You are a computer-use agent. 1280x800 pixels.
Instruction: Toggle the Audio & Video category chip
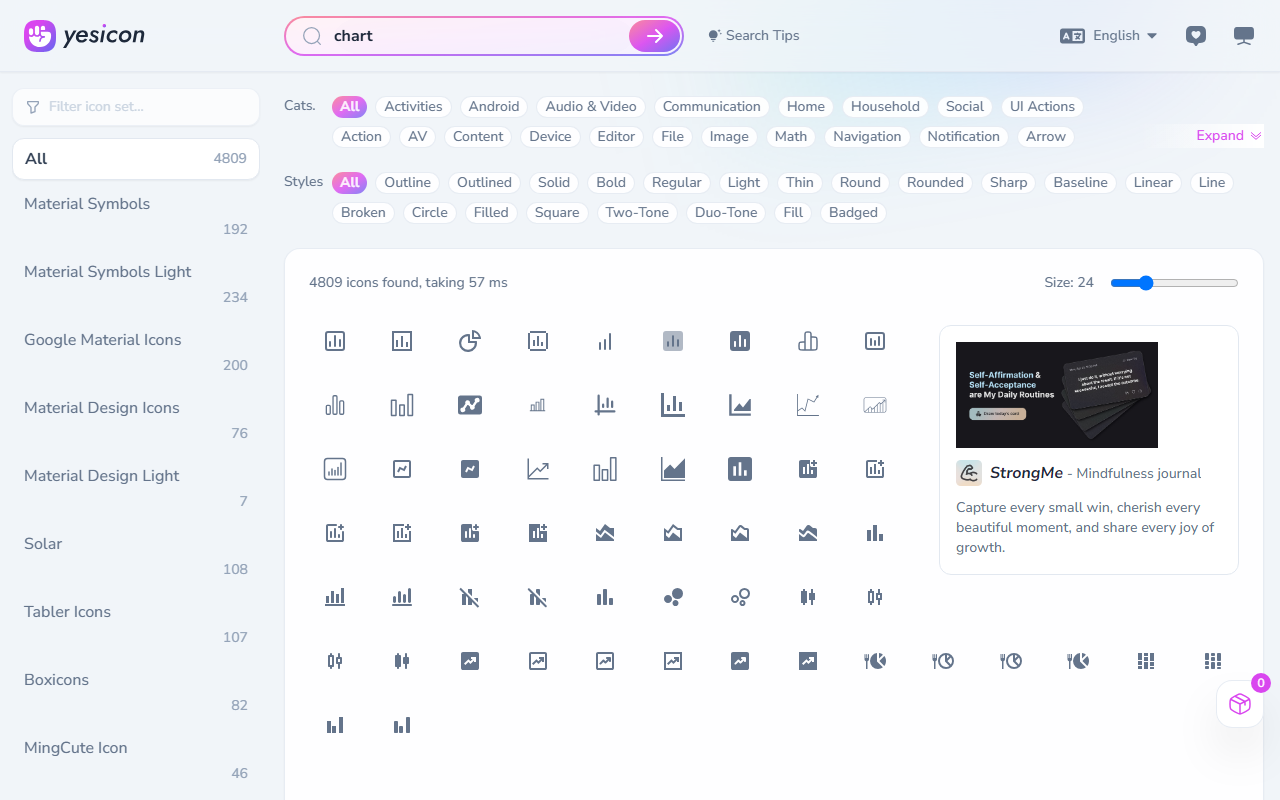click(x=591, y=107)
